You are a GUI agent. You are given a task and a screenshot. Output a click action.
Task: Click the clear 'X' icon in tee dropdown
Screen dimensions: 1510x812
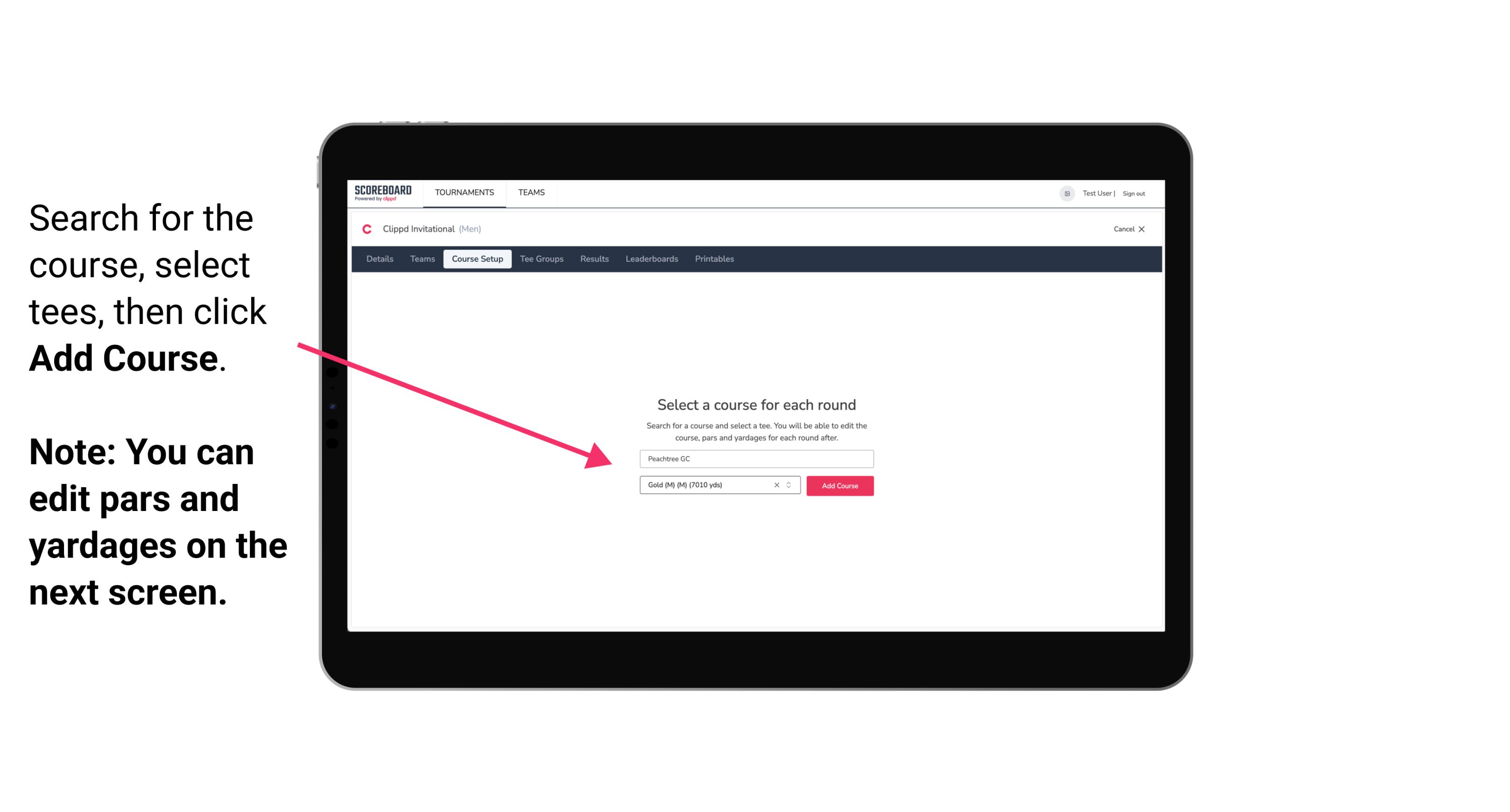coord(774,486)
